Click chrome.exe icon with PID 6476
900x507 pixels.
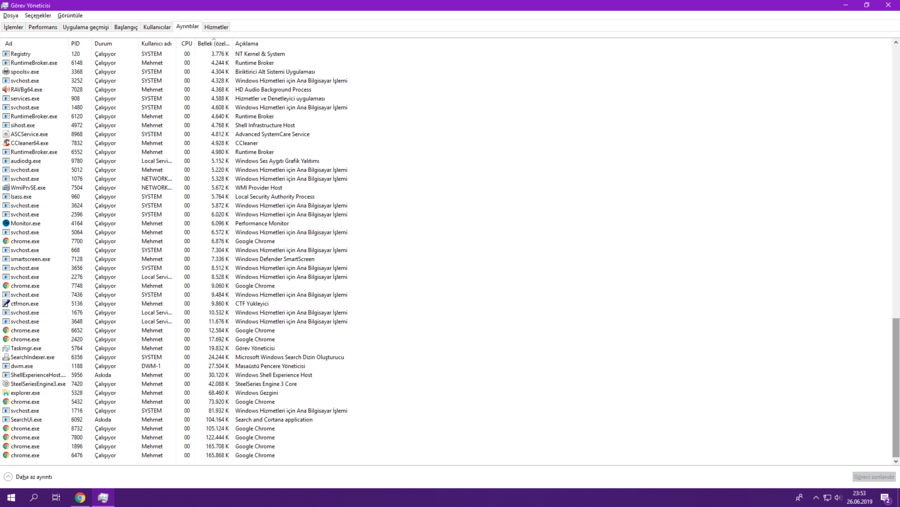coord(6,455)
